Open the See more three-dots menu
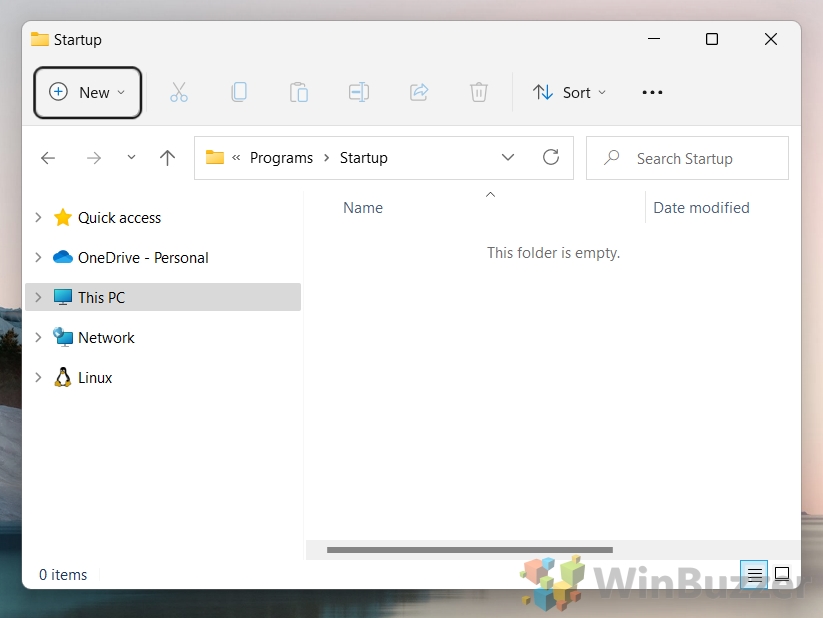The width and height of the screenshot is (823, 618). pyautogui.click(x=652, y=92)
